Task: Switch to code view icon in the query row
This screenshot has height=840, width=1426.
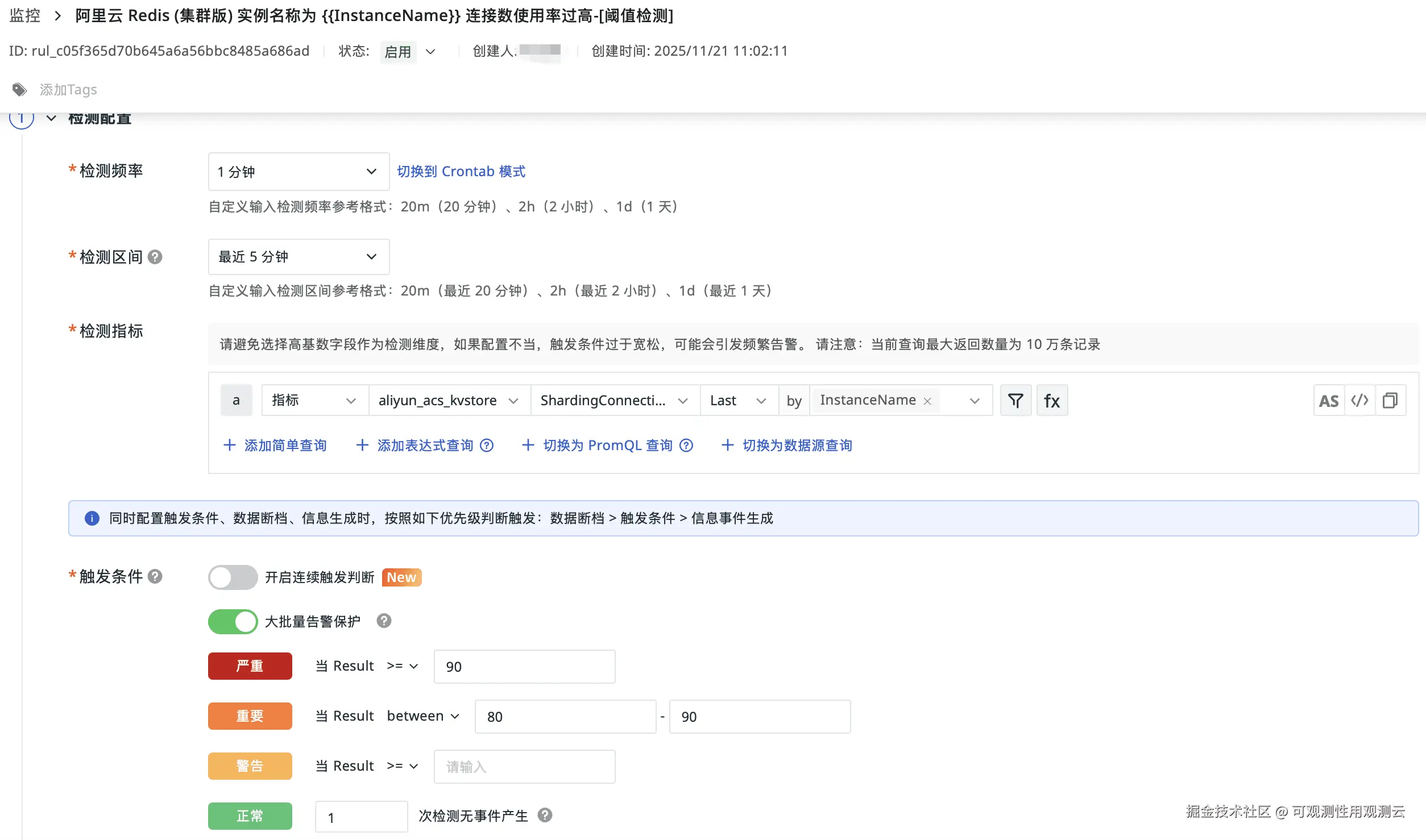Action: point(1359,401)
